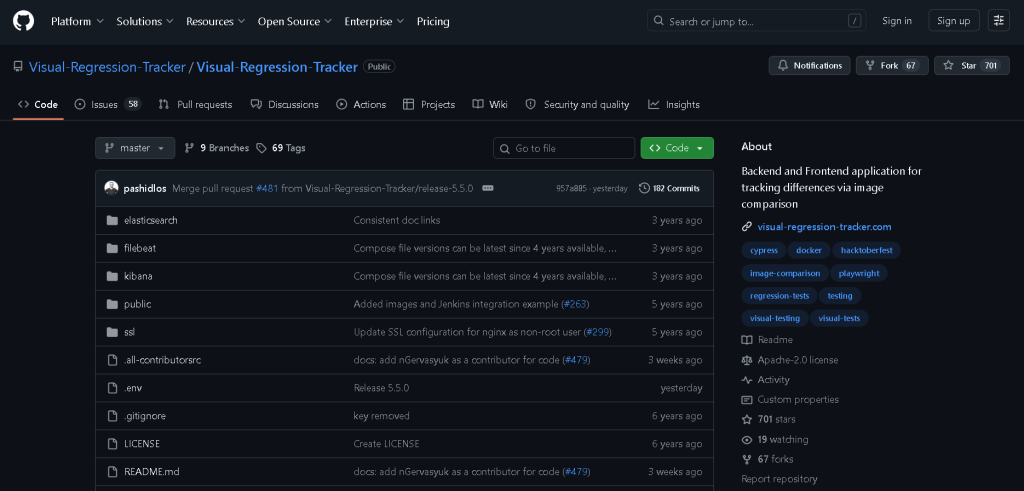1024x491 pixels.
Task: Open the Wiki tab
Action: [490, 104]
